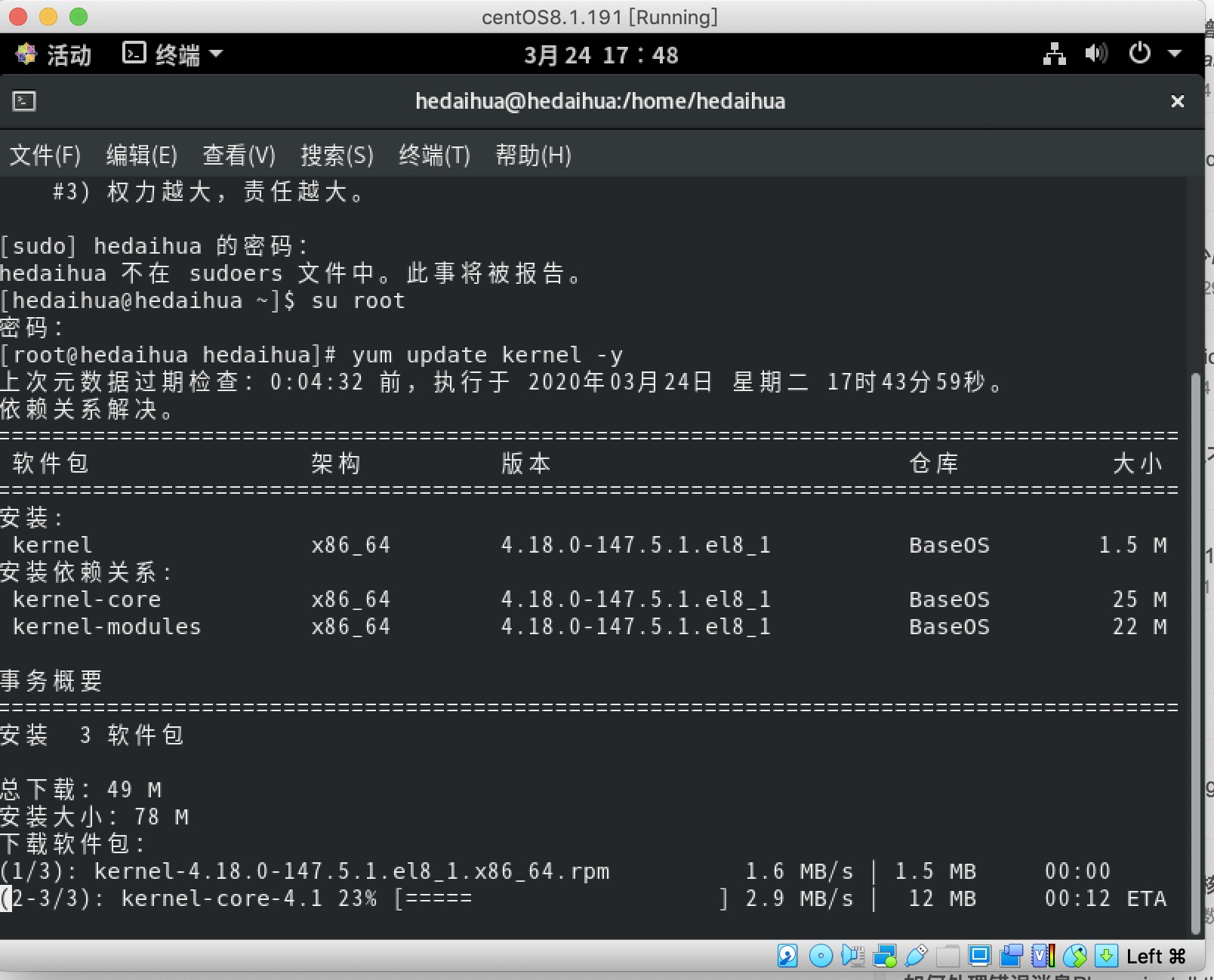
Task: Click the column header 仓库
Action: (x=934, y=463)
